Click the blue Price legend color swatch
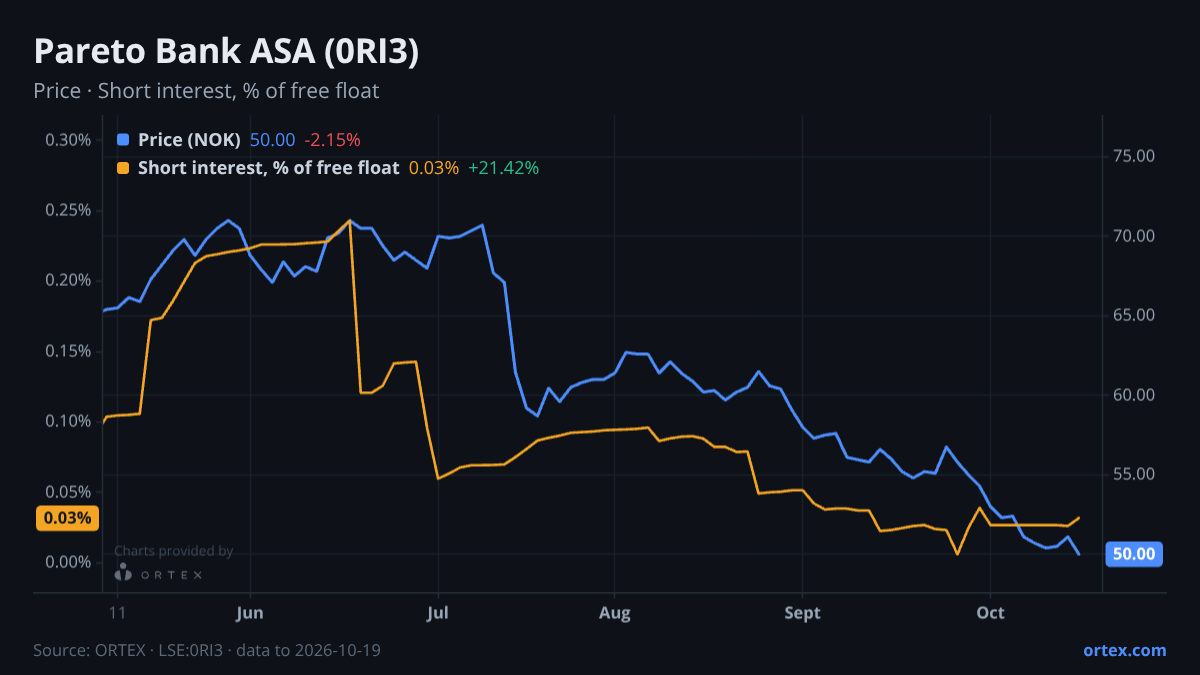1200x675 pixels. coord(123,140)
